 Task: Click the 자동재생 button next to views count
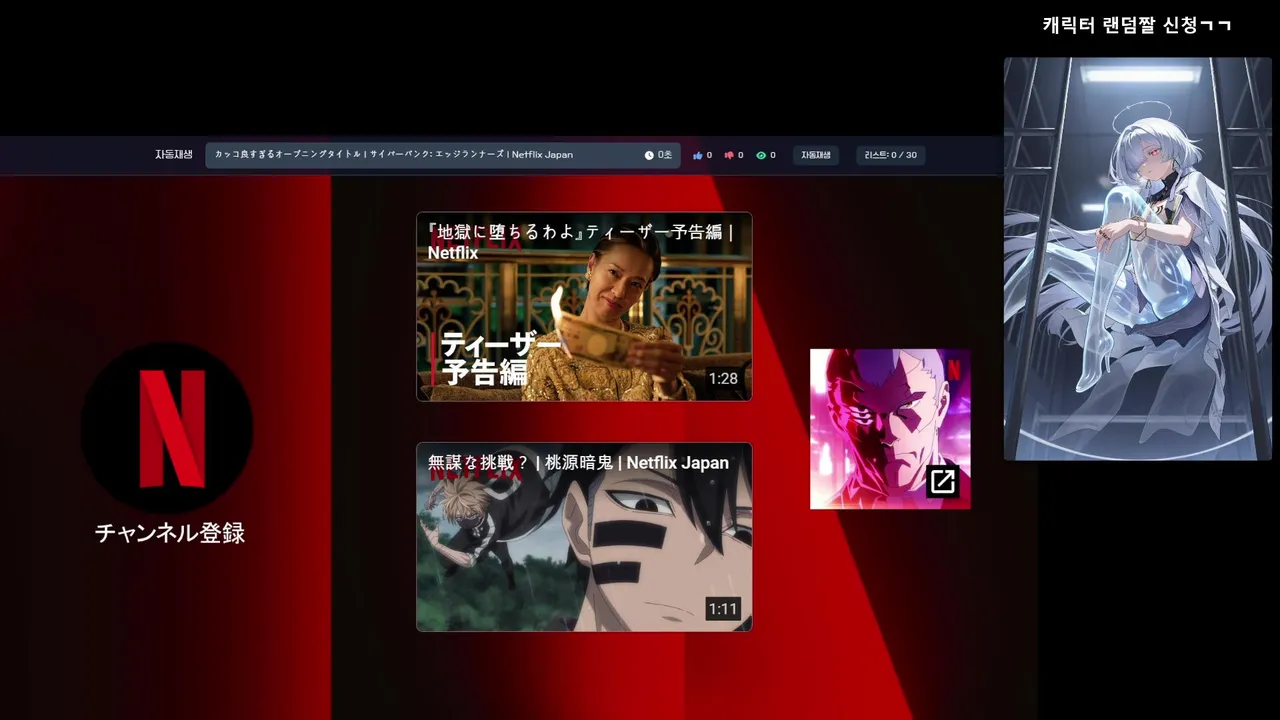816,155
